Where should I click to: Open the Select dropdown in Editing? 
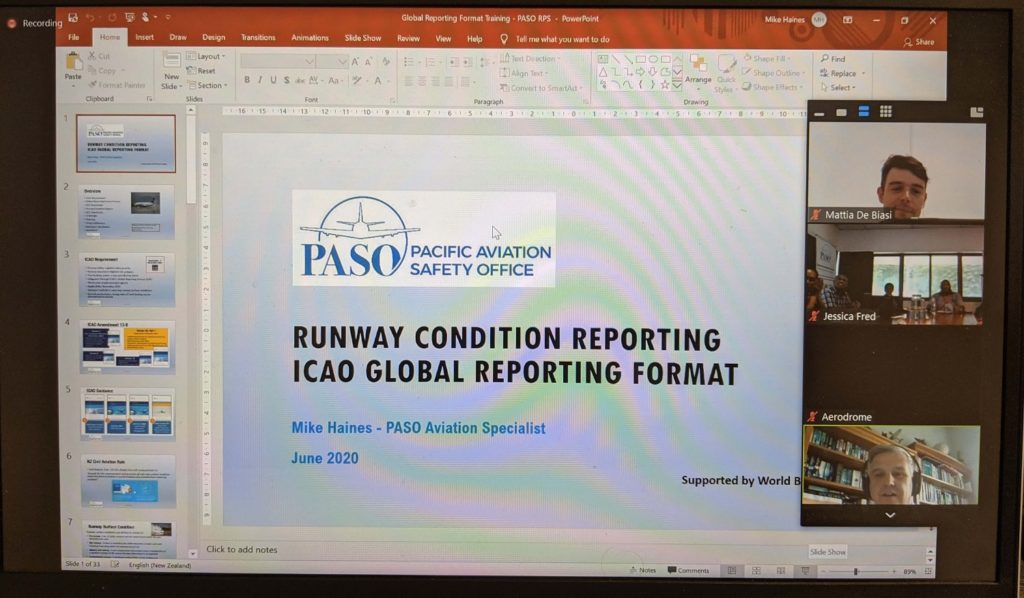pos(839,87)
